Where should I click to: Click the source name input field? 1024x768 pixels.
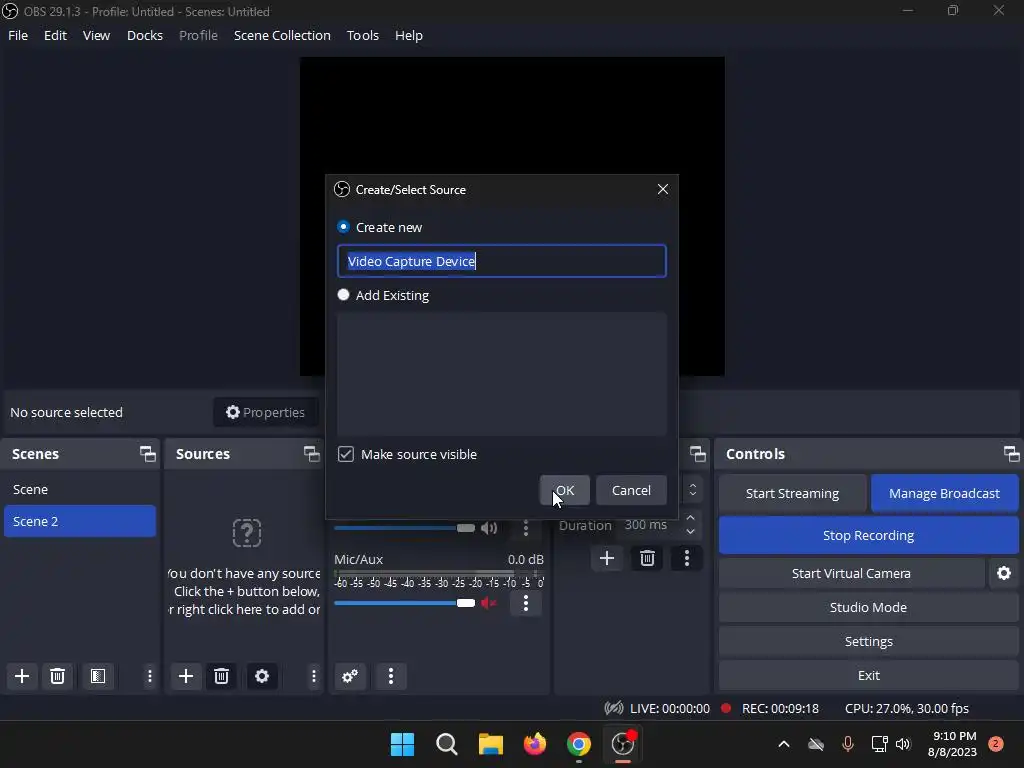click(502, 261)
